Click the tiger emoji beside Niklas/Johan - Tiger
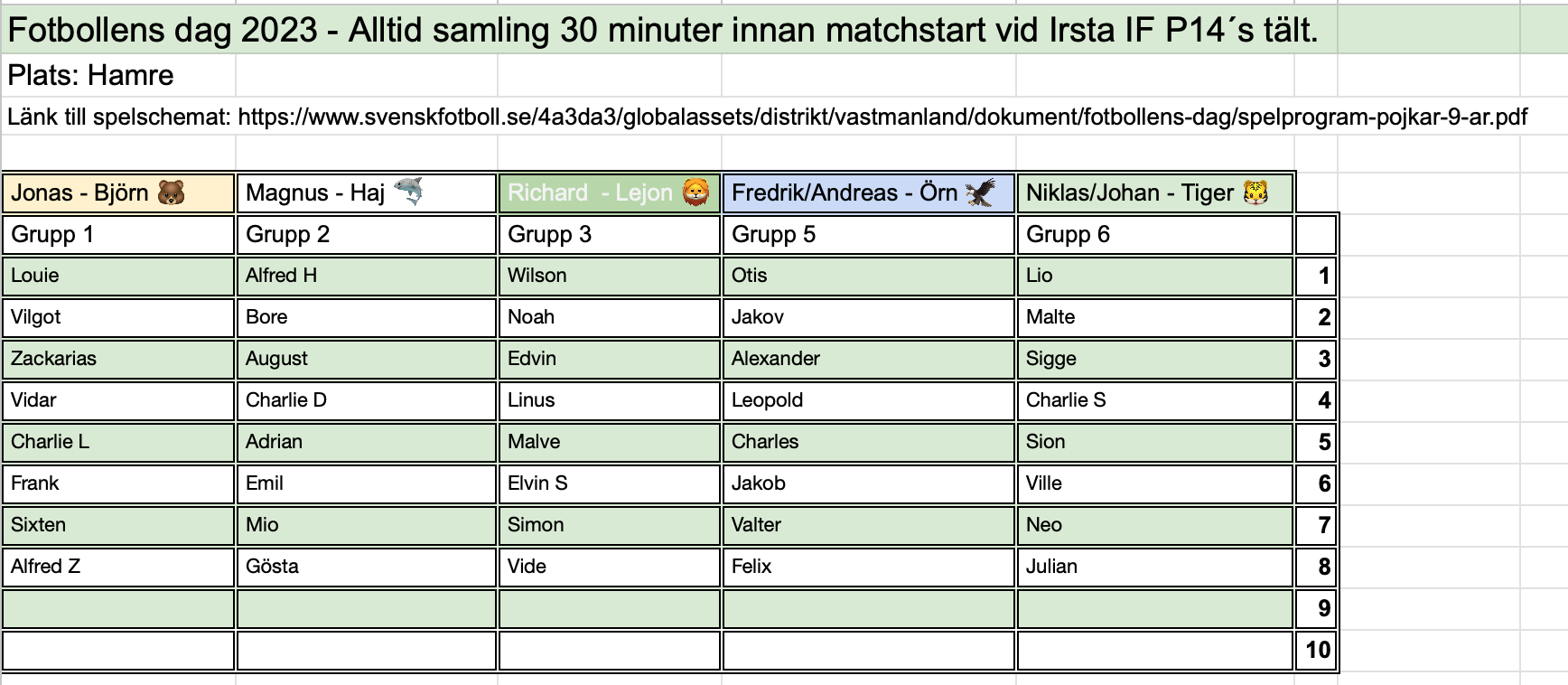The width and height of the screenshot is (1568, 685). pos(1255,192)
